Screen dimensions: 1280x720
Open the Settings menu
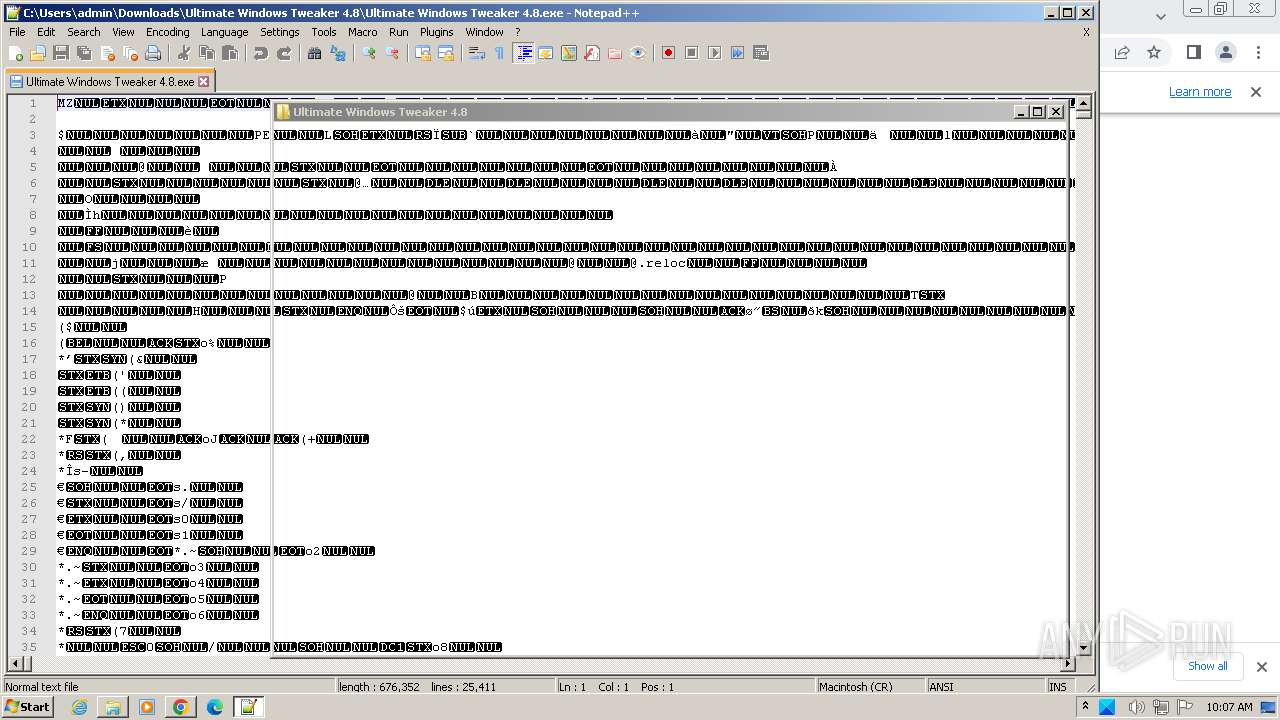coord(279,32)
